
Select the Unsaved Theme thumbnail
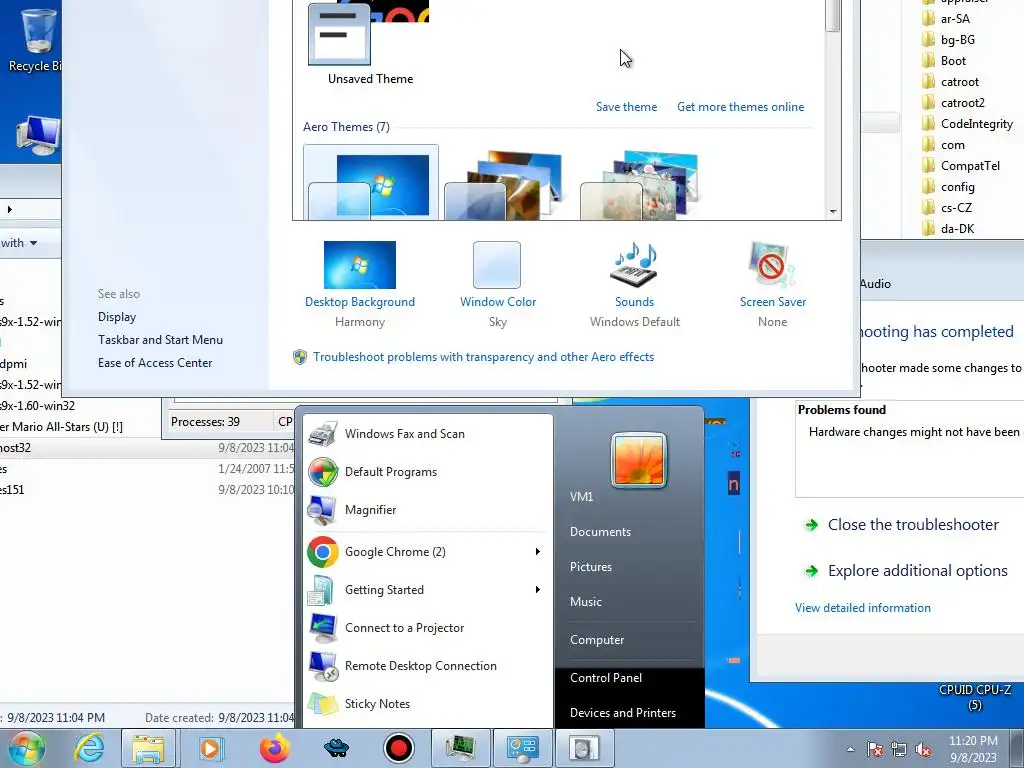[x=370, y=43]
